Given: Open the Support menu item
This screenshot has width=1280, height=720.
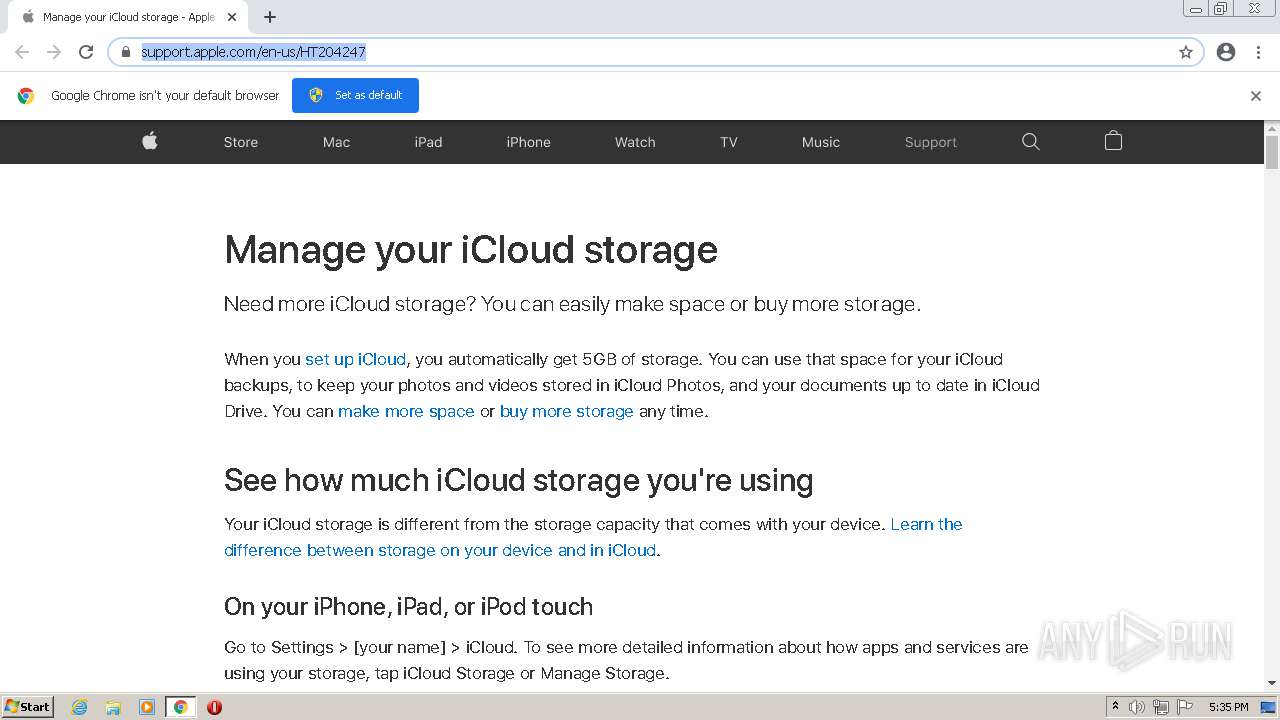Looking at the screenshot, I should tap(931, 142).
